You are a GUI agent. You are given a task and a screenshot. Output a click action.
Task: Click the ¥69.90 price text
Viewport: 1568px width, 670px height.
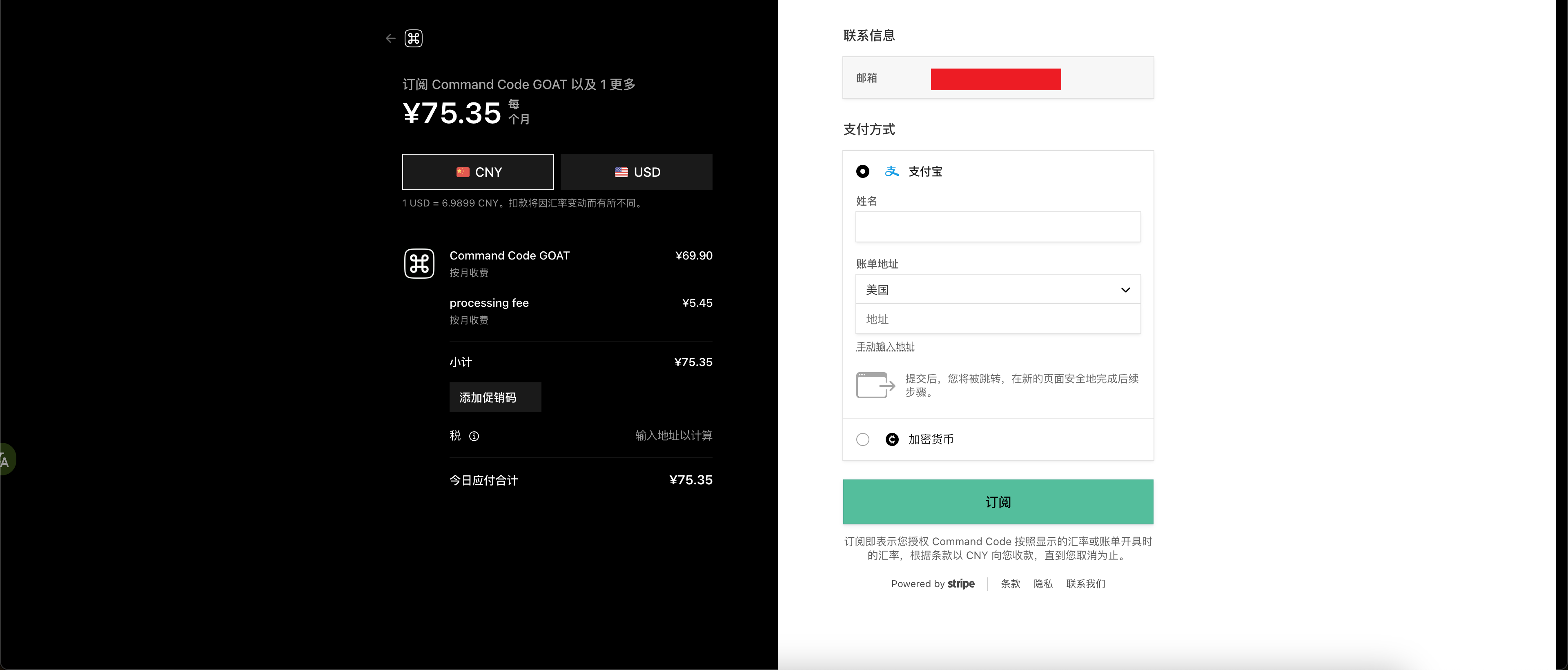coord(694,255)
